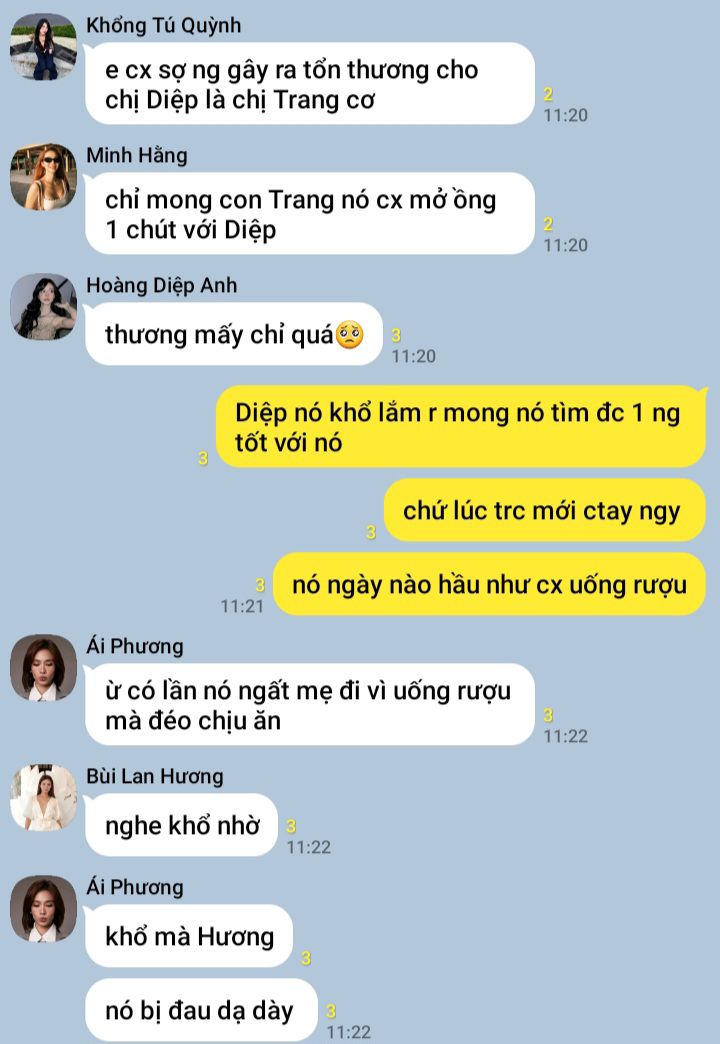This screenshot has width=720, height=1044.
Task: Open Hoàng Diệp Anh's profile avatar
Action: coord(43,306)
